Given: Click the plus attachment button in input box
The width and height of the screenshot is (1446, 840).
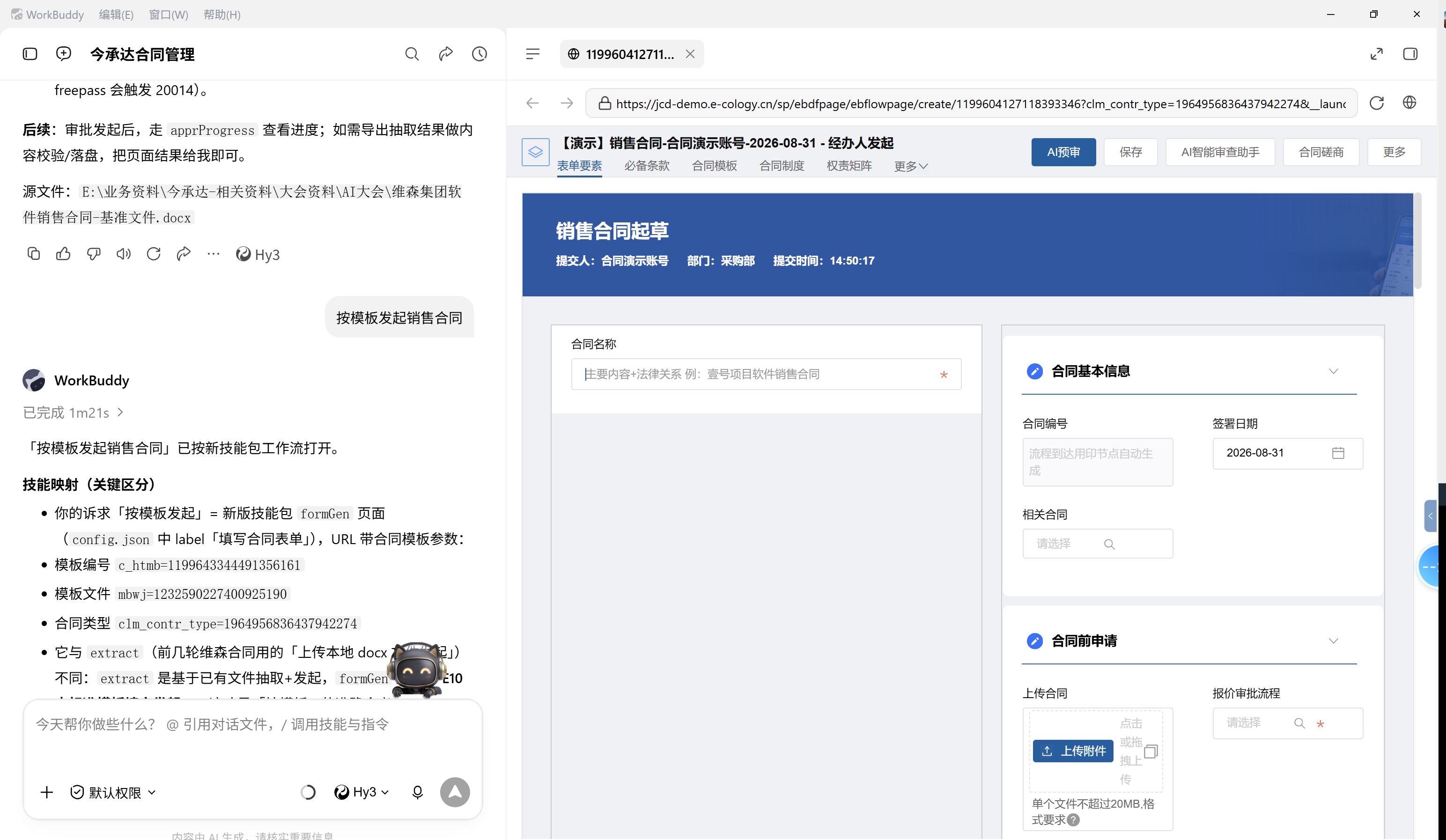Looking at the screenshot, I should point(46,792).
